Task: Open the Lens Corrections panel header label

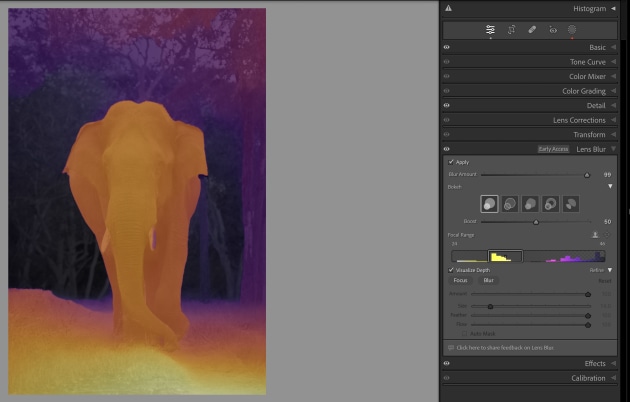Action: pyautogui.click(x=579, y=120)
